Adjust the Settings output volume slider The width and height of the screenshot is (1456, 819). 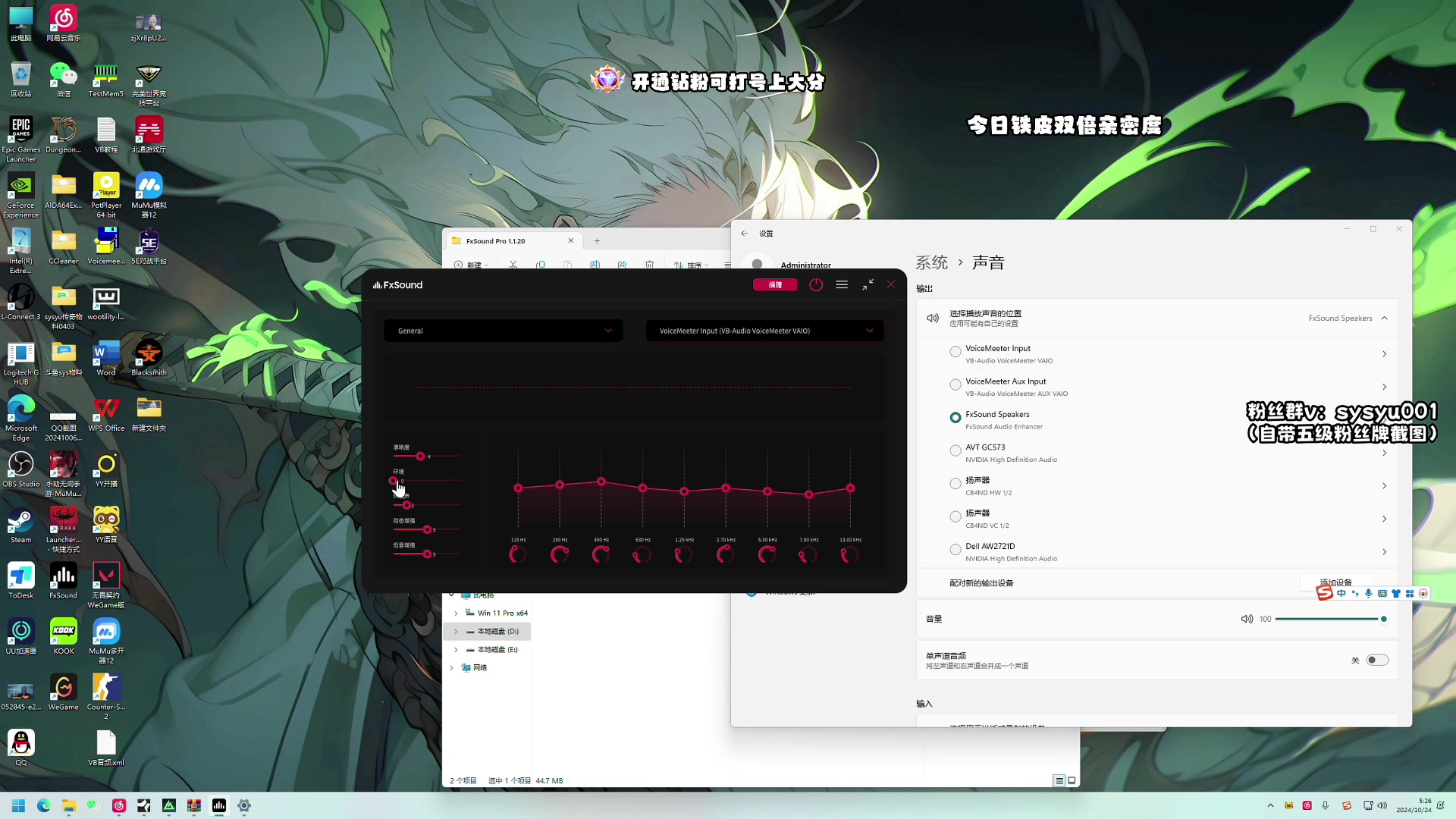point(1330,619)
